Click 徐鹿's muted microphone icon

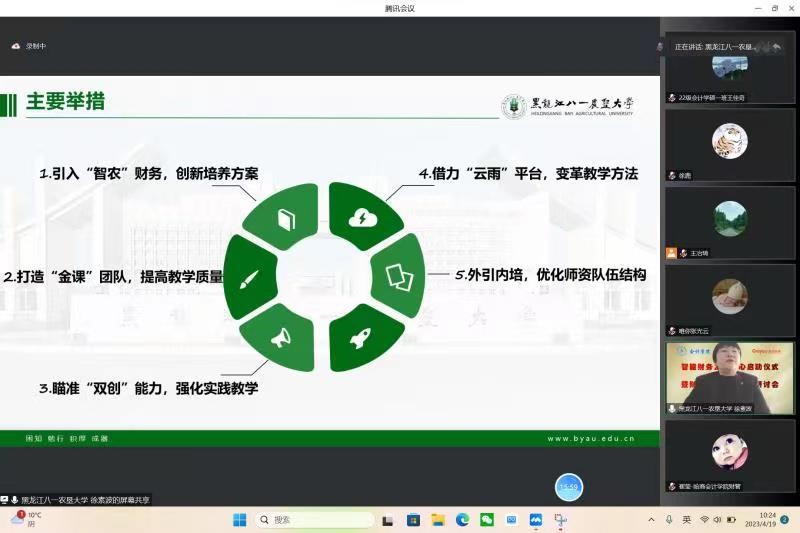[x=672, y=175]
